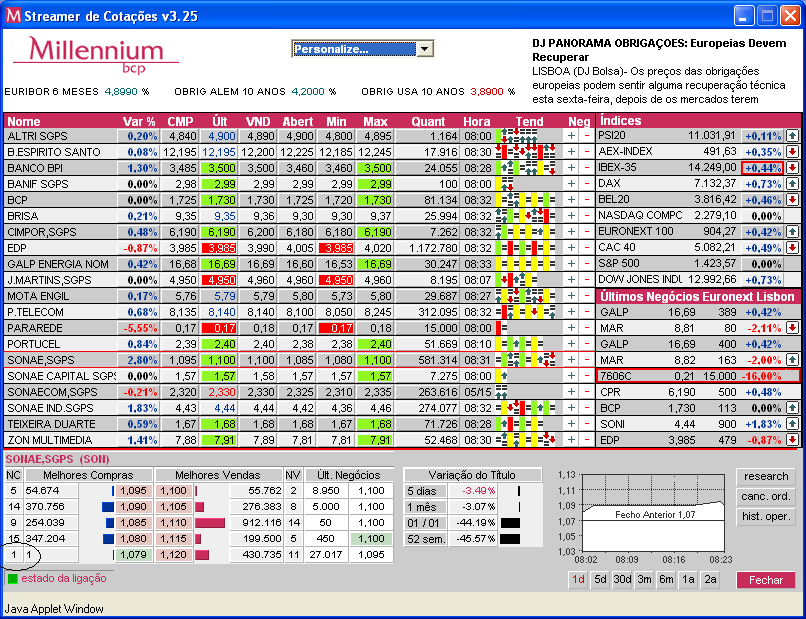This screenshot has width=806, height=619.
Task: Select the B.ESPIRITO SANTO stock name
Action: click(53, 152)
